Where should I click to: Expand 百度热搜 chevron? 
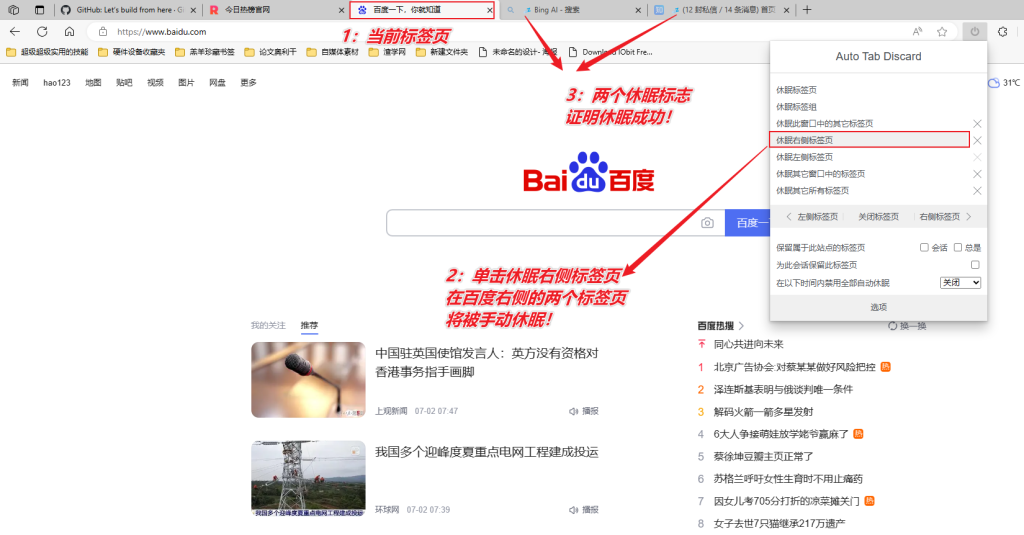tap(741, 325)
